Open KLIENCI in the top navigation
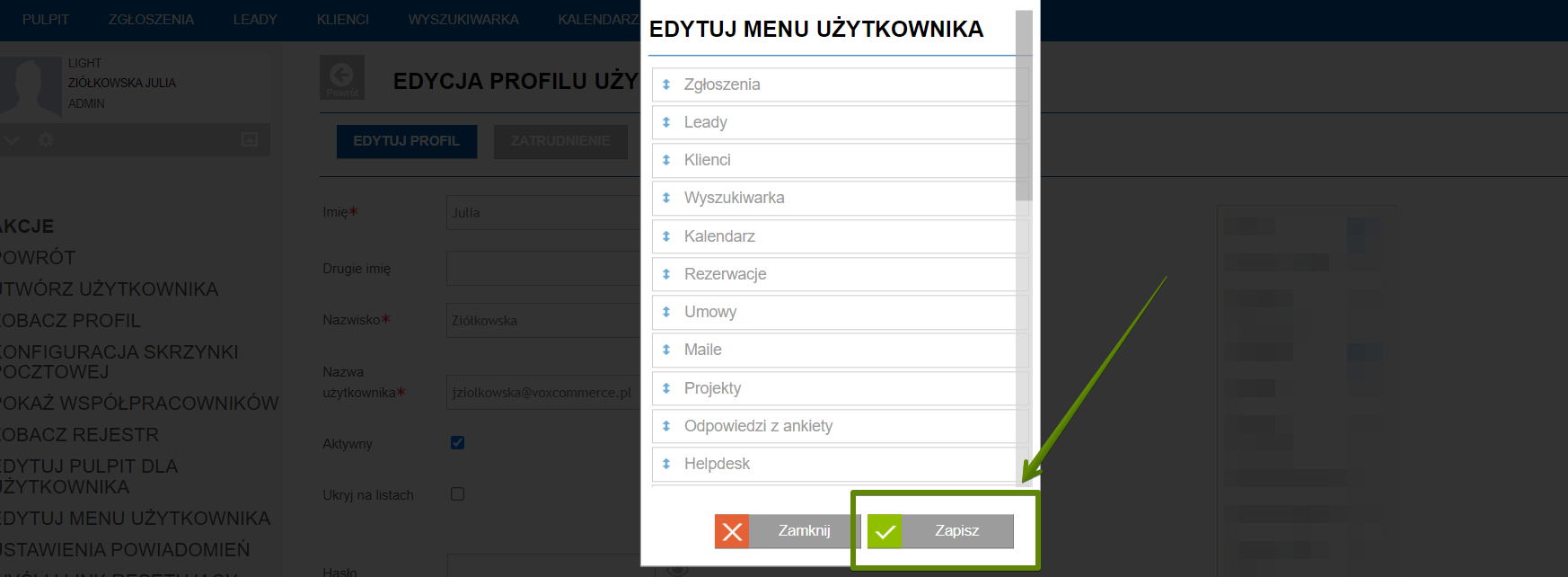The image size is (1568, 577). click(343, 20)
